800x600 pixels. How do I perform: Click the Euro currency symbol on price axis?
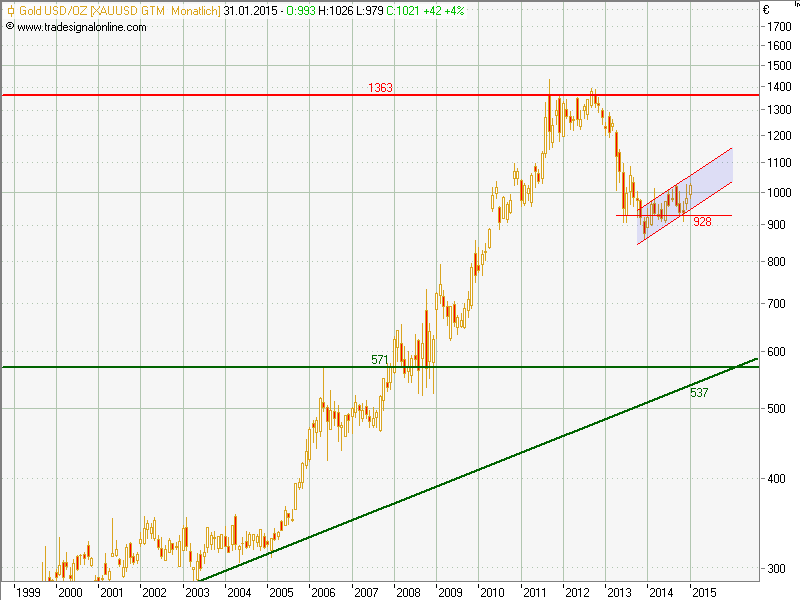(765, 10)
